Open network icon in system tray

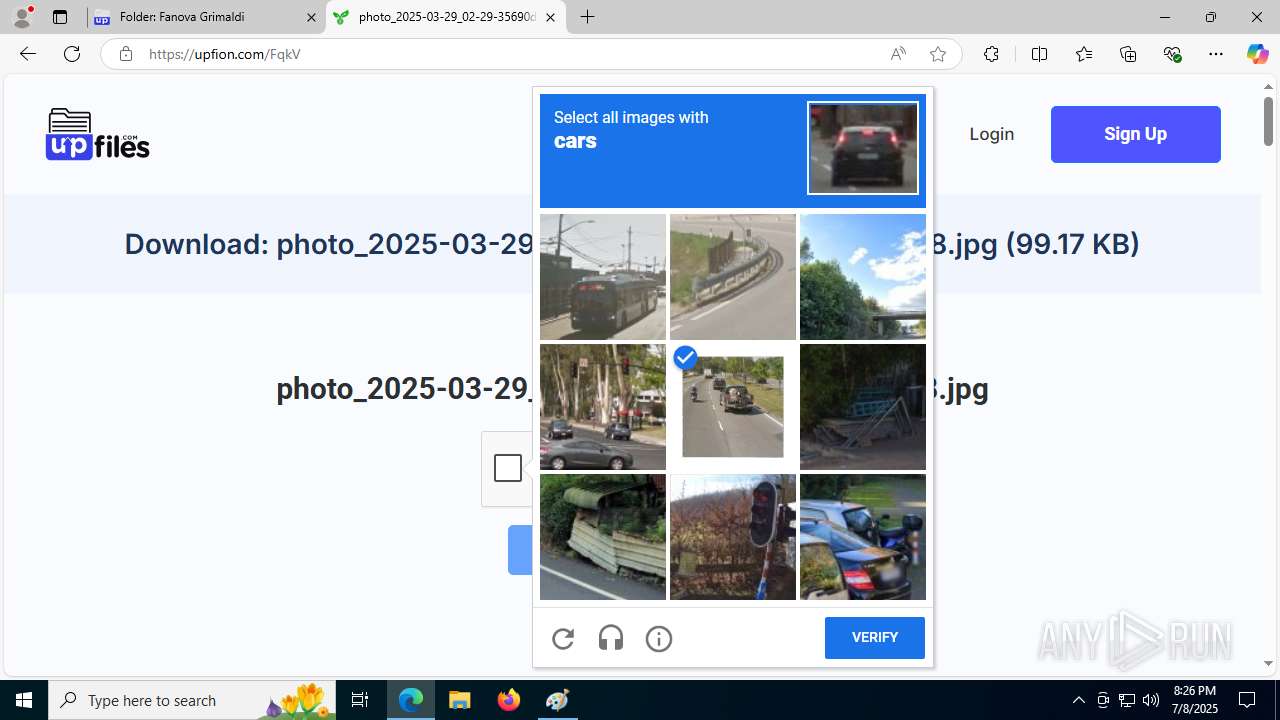pyautogui.click(x=1127, y=700)
